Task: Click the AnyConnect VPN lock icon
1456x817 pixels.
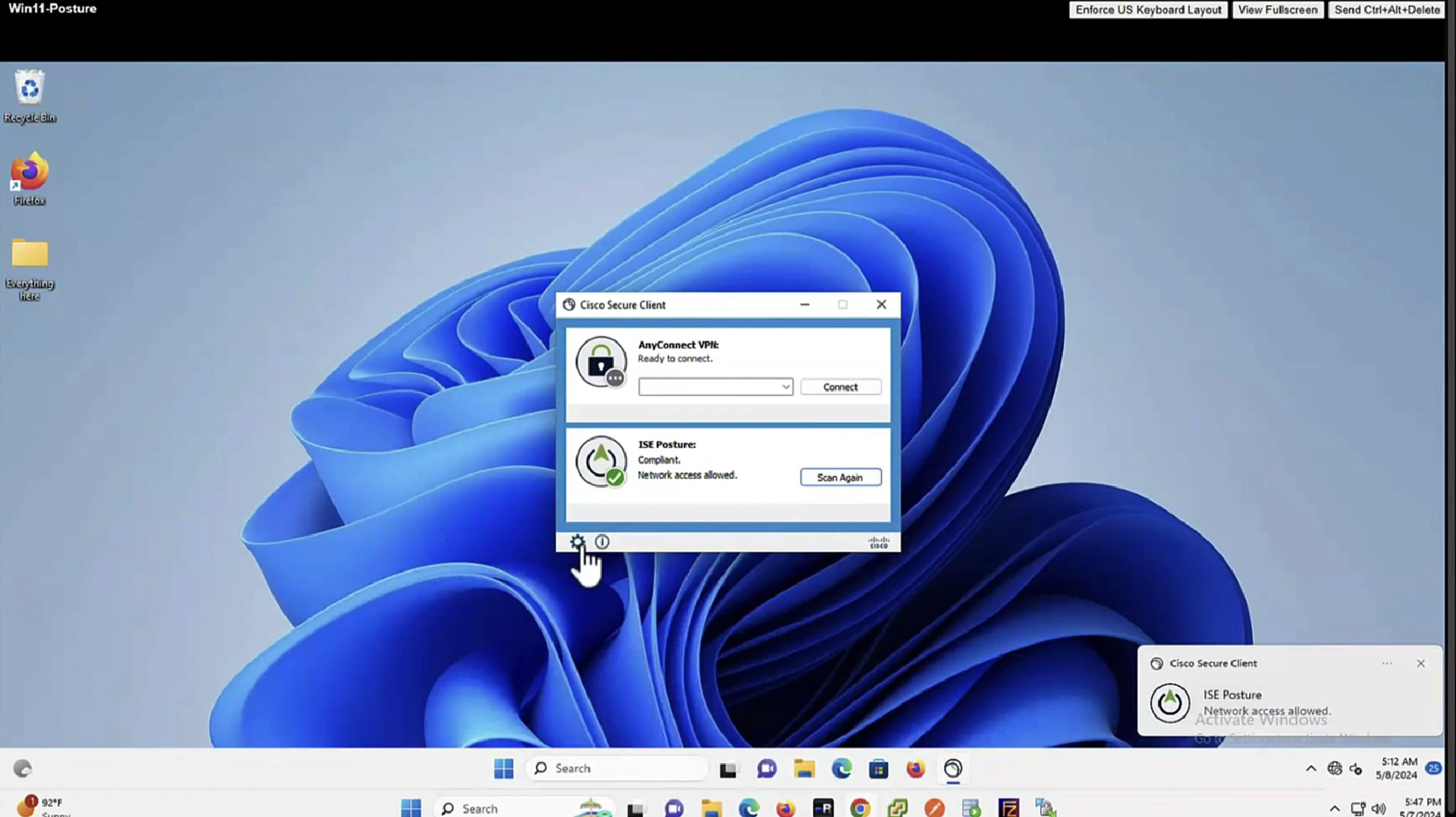Action: [x=601, y=362]
